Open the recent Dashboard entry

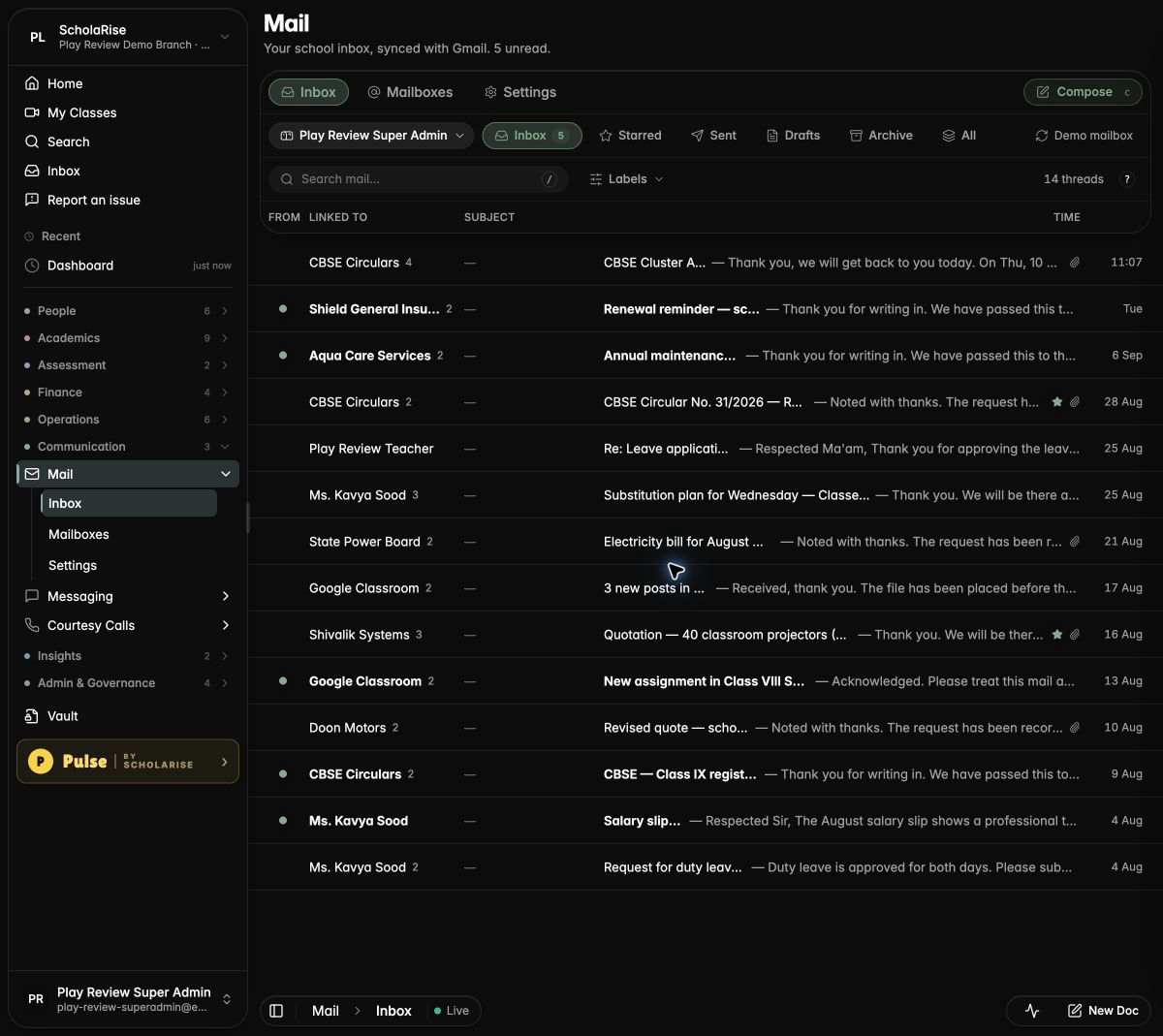pos(127,266)
